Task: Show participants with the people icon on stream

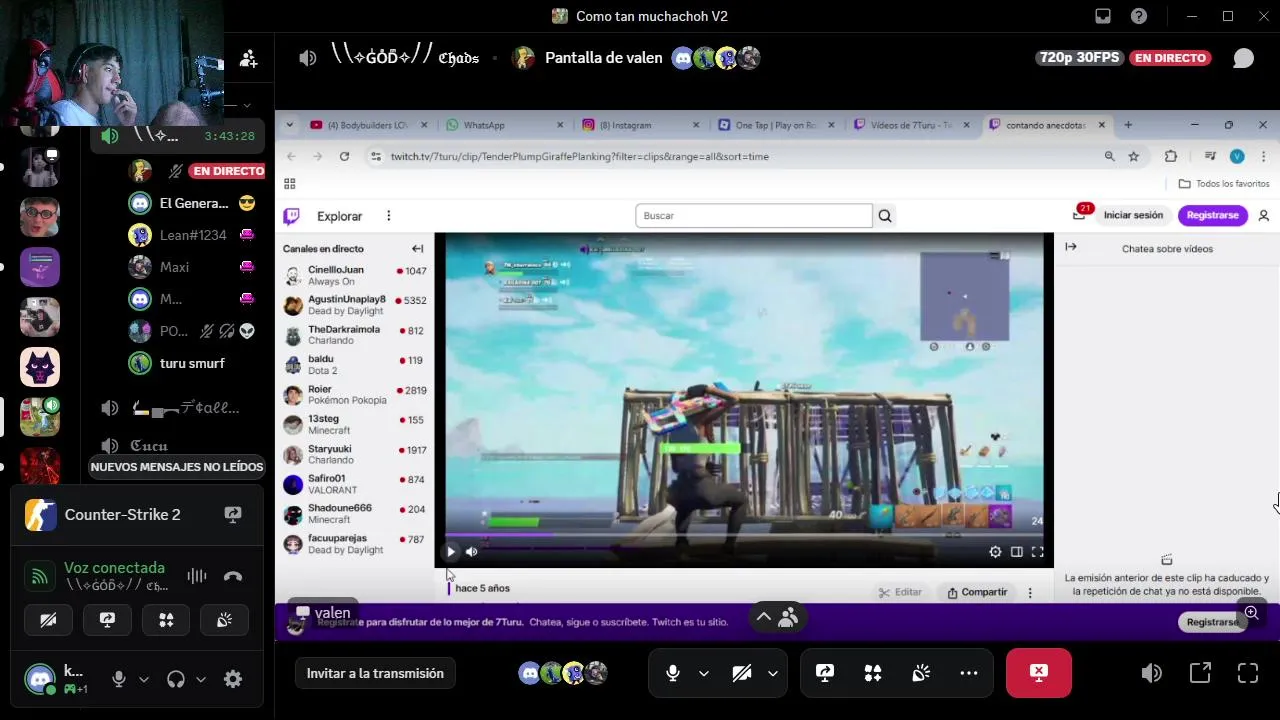Action: pyautogui.click(x=789, y=618)
